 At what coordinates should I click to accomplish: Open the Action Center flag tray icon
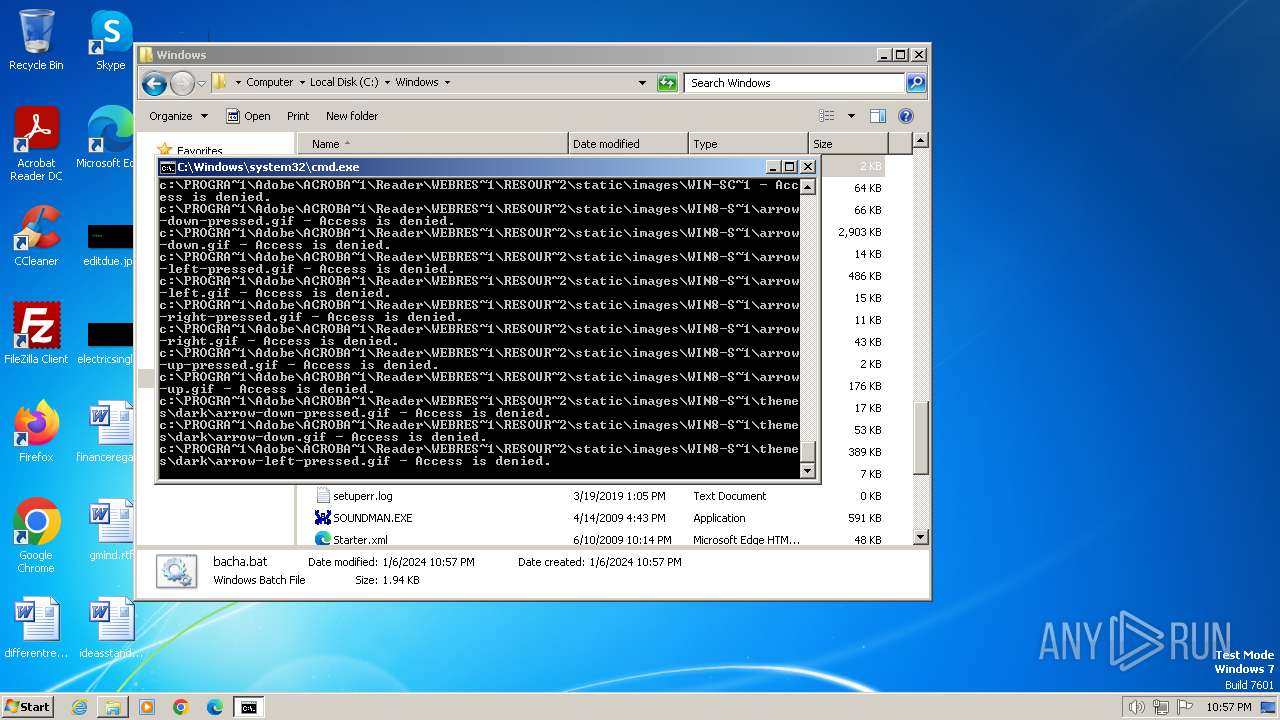coord(1185,707)
